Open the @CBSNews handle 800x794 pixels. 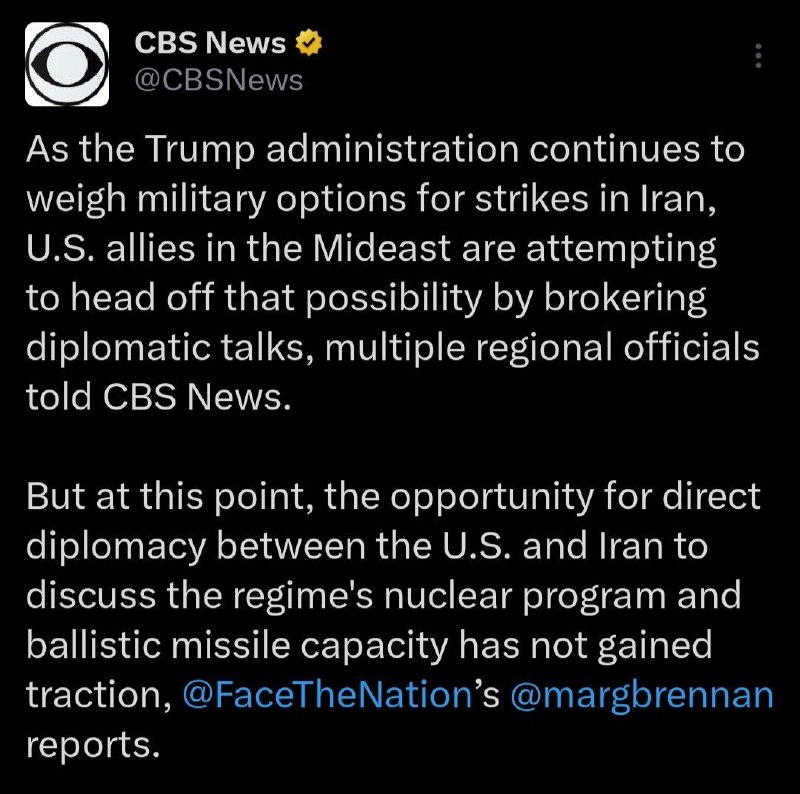(x=218, y=80)
